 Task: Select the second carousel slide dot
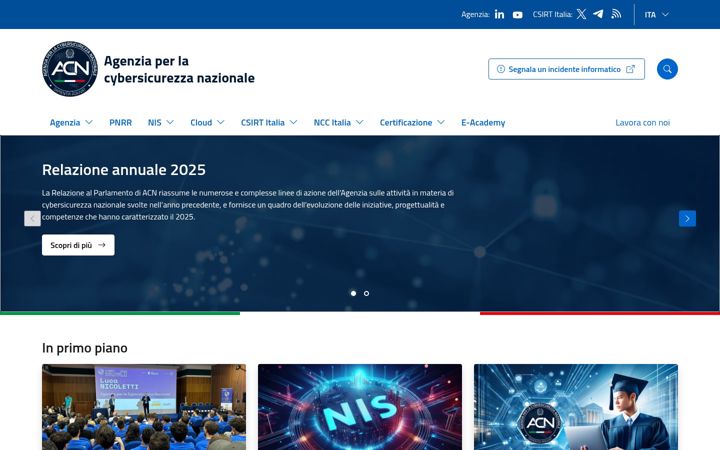[x=366, y=293]
